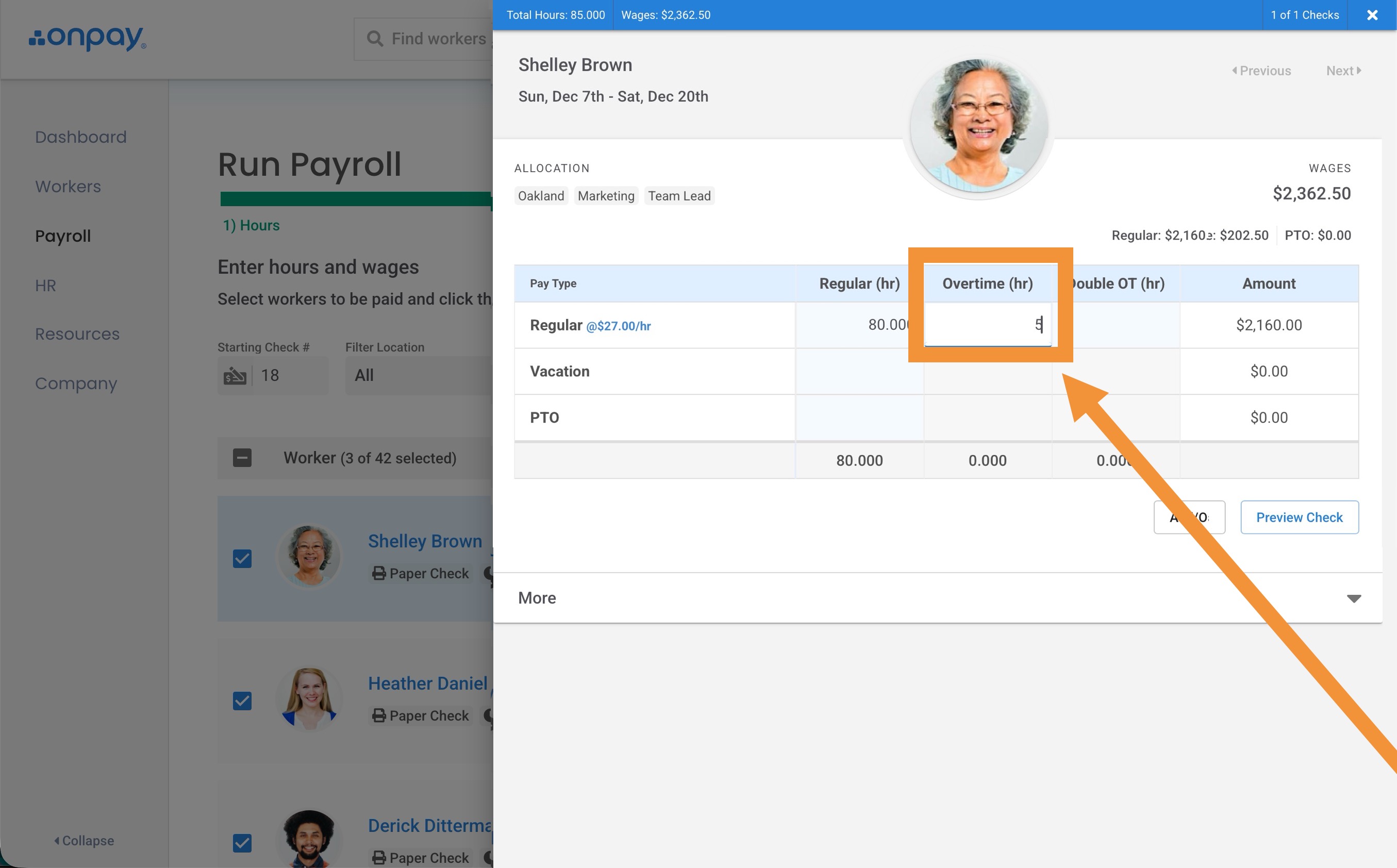This screenshot has width=1397, height=868.
Task: Uncheck Heather Daniel's worker checkbox
Action: pyautogui.click(x=242, y=700)
